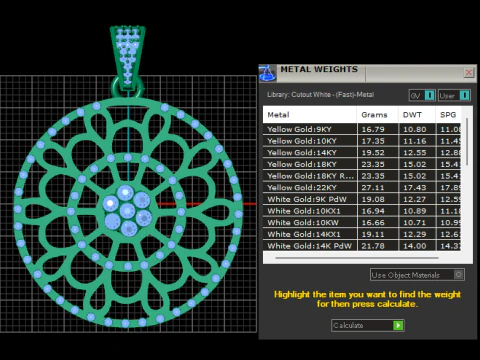Click the horizontal scrollbar under metals list

click(357, 258)
